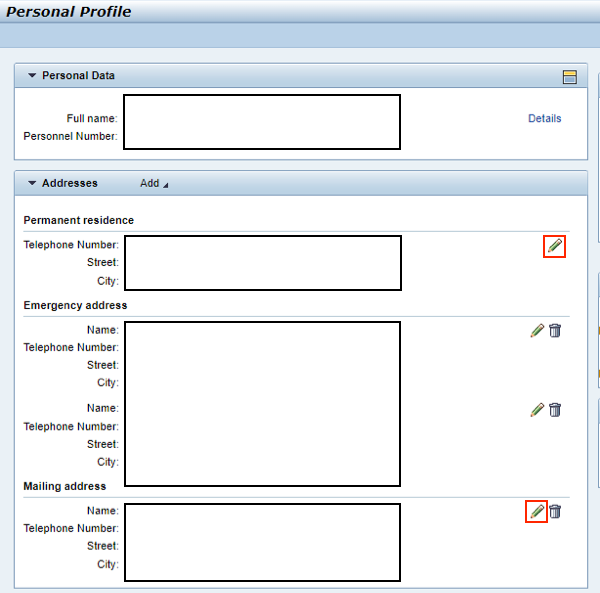Viewport: 600px width, 593px height.
Task: Select the Mailing address heading
Action: pyautogui.click(x=65, y=486)
